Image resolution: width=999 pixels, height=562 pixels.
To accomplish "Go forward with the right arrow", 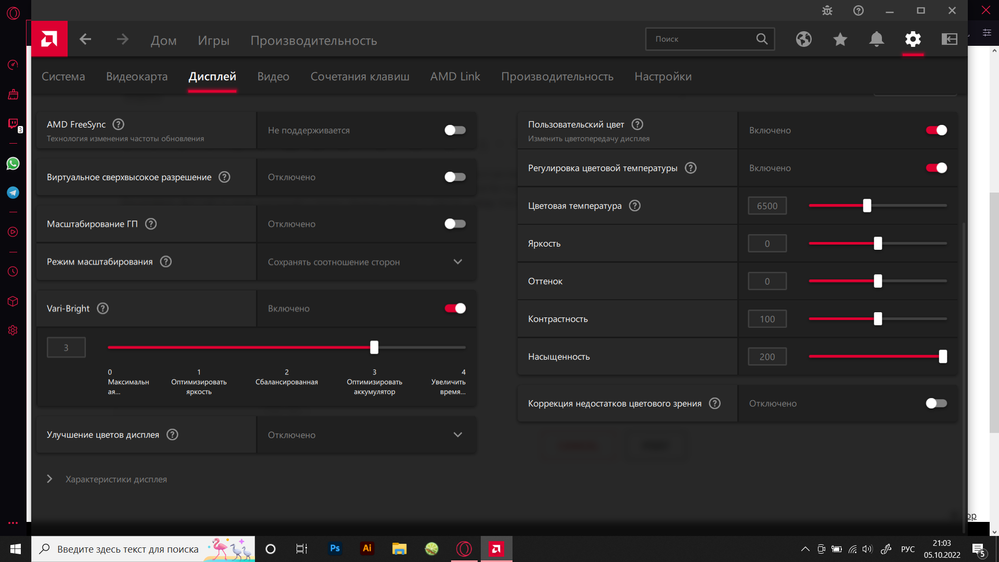I will coord(122,40).
